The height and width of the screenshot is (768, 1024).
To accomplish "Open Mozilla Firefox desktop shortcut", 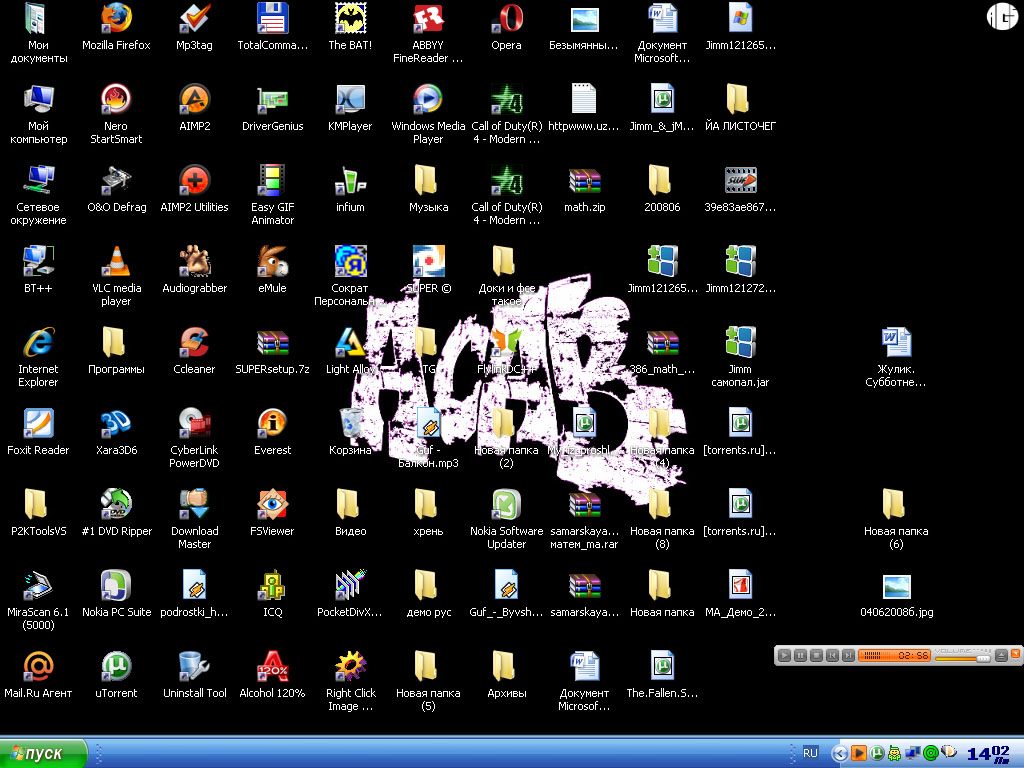I will [116, 27].
